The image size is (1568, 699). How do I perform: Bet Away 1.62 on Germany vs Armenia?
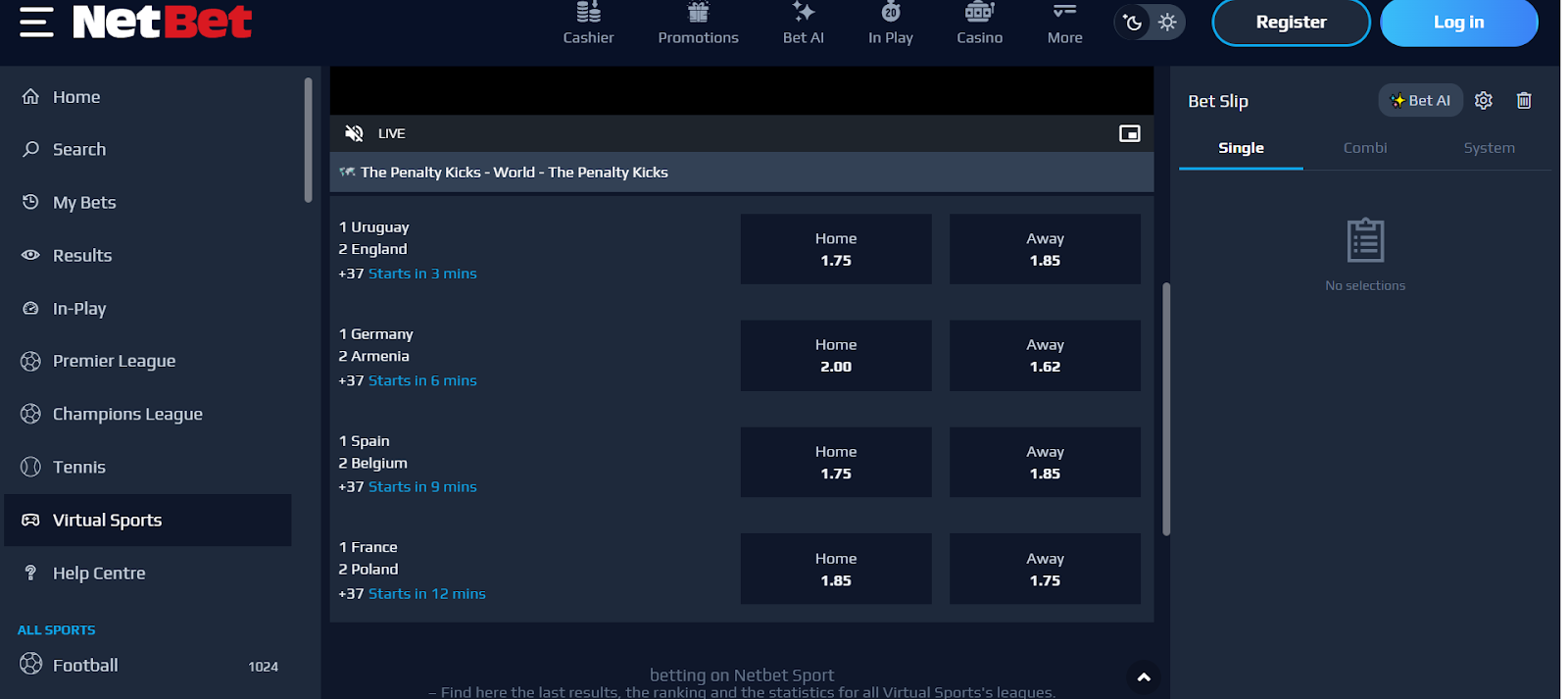tap(1045, 356)
